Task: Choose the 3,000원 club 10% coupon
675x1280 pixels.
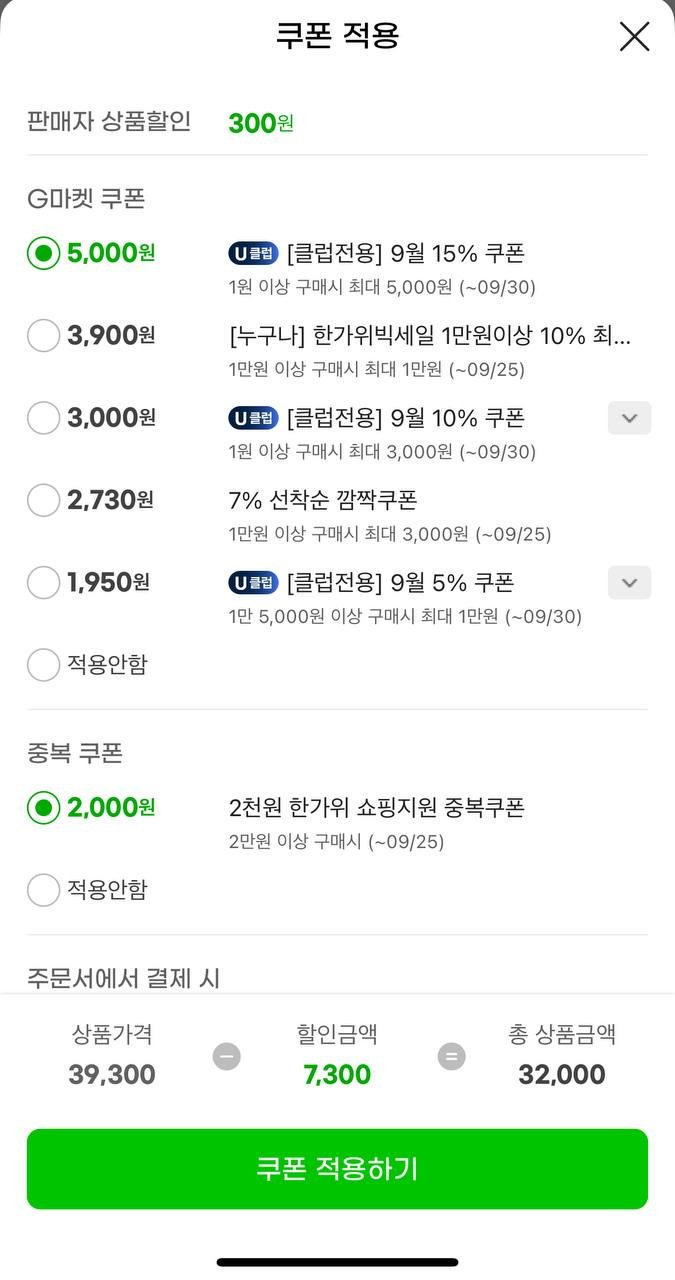Action: (x=43, y=417)
